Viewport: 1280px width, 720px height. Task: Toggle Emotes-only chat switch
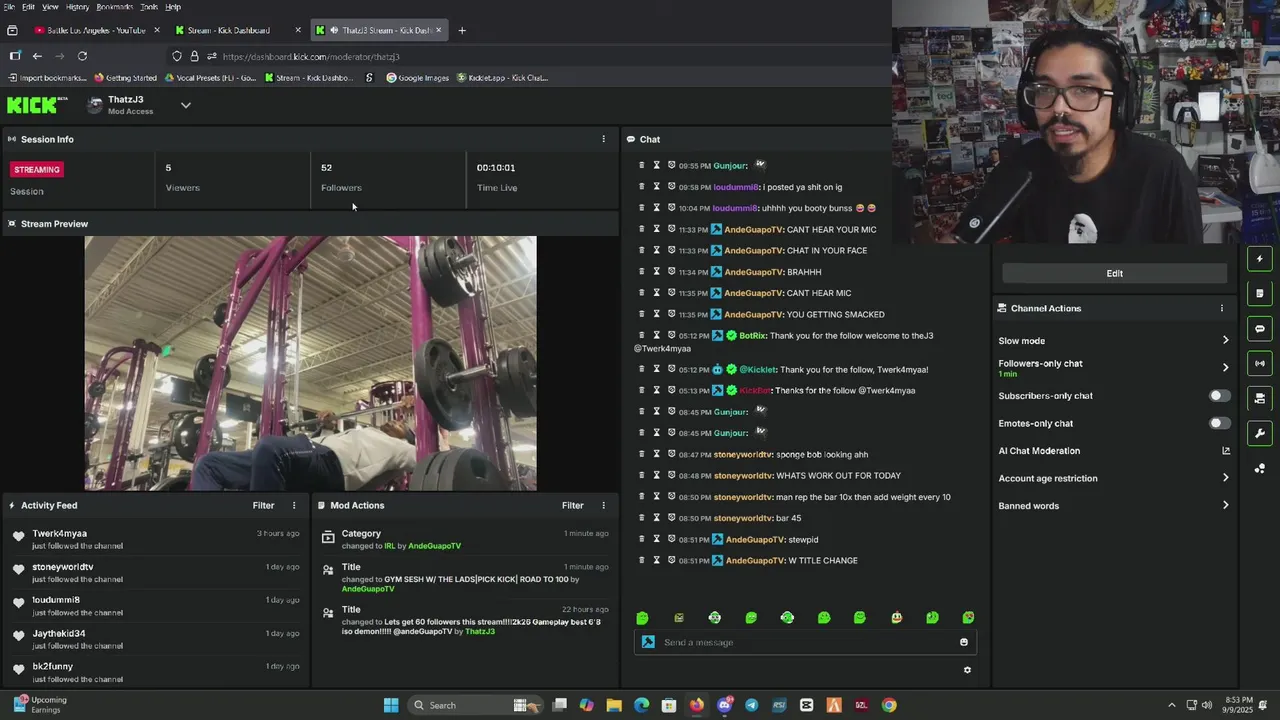[x=1219, y=423]
